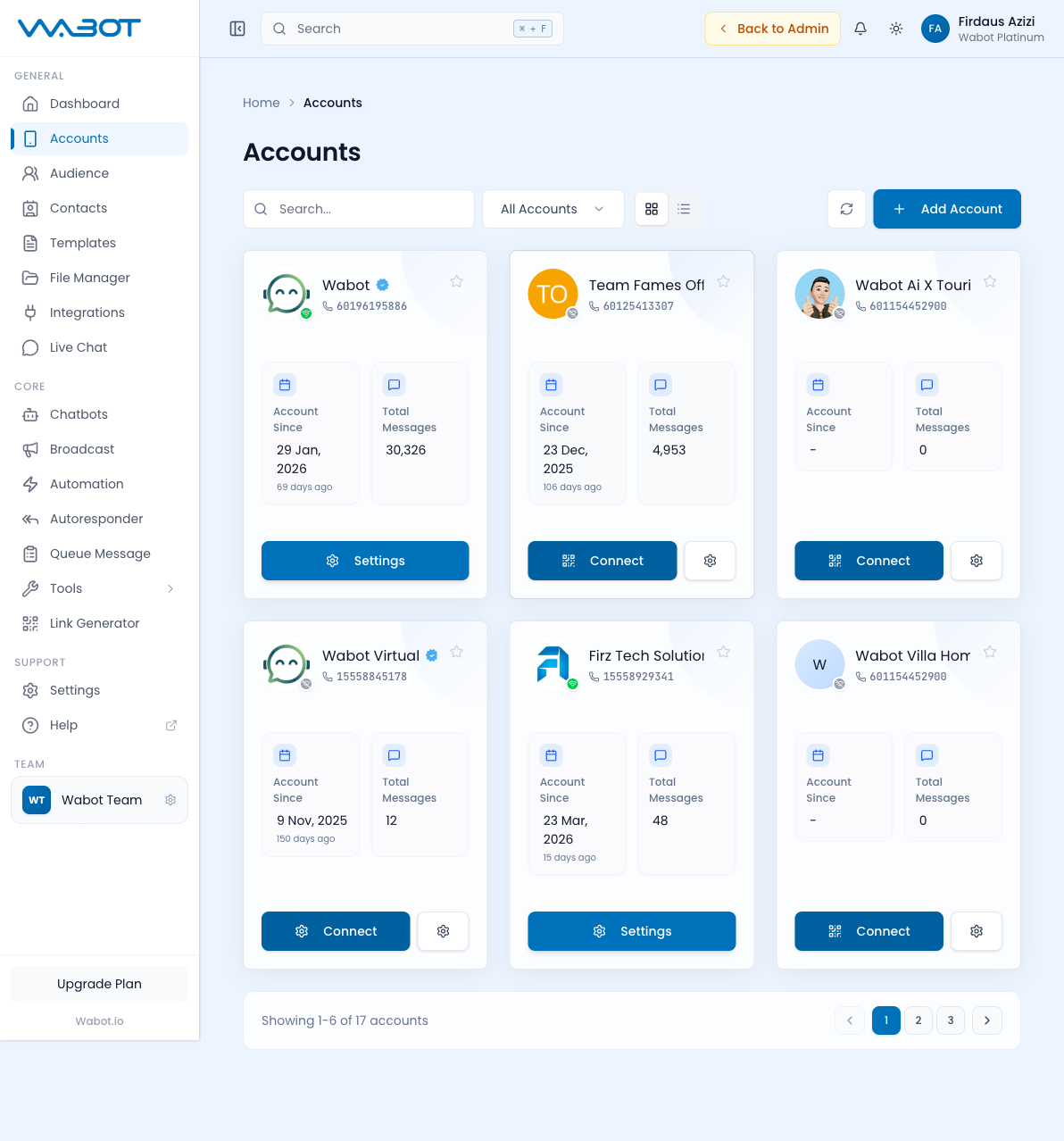This screenshot has height=1141, width=1064.
Task: Star the Firz Tech Solution card
Action: 724,652
